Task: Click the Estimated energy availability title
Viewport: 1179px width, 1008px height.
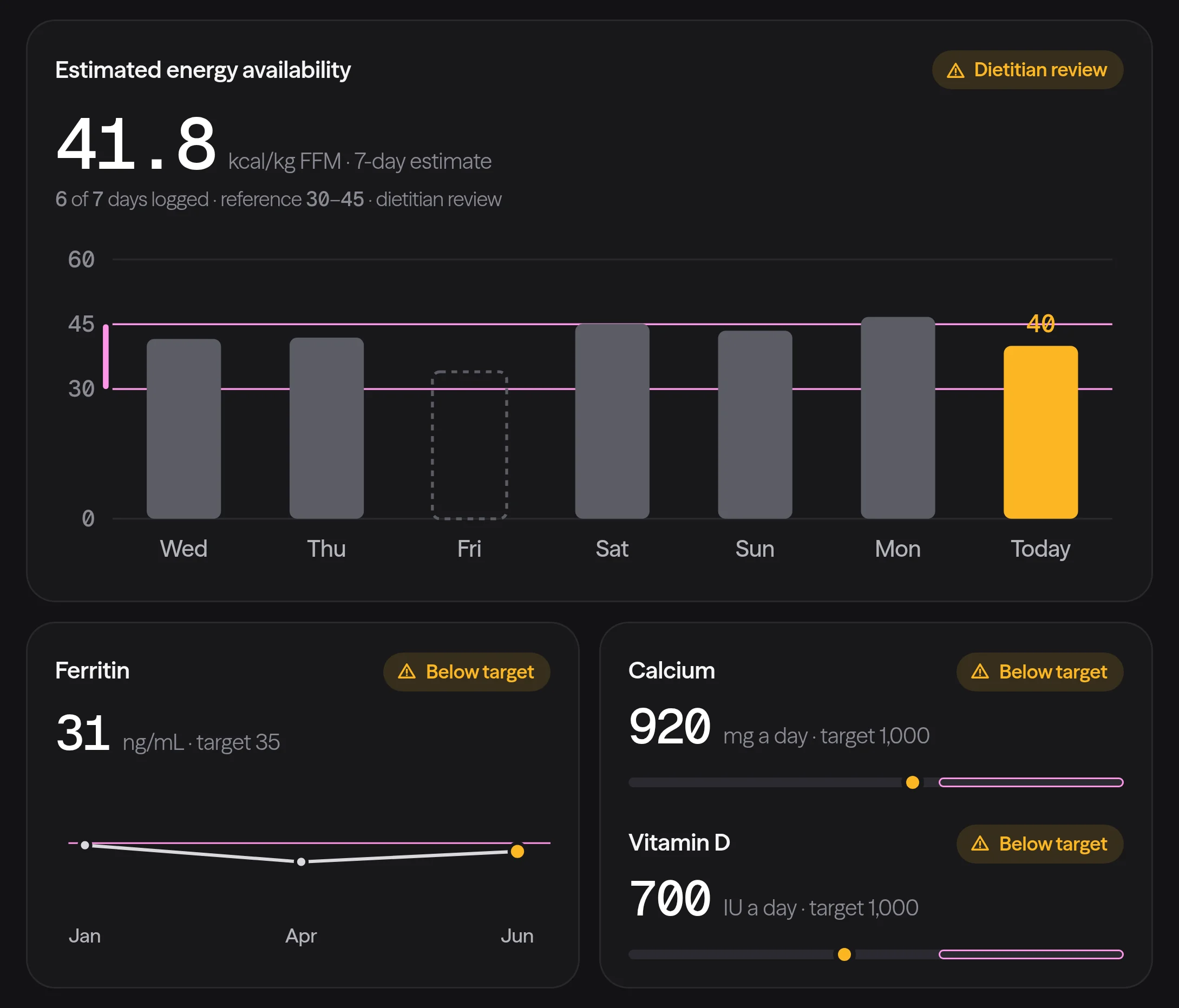Action: (202, 70)
